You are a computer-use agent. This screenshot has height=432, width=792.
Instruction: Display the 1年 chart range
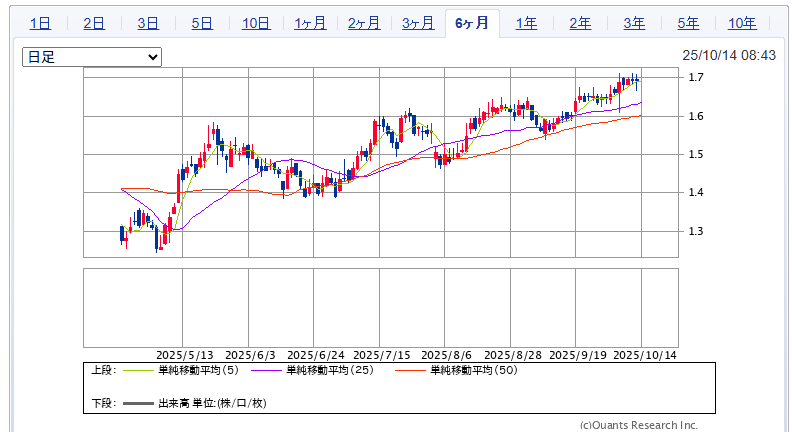[526, 23]
